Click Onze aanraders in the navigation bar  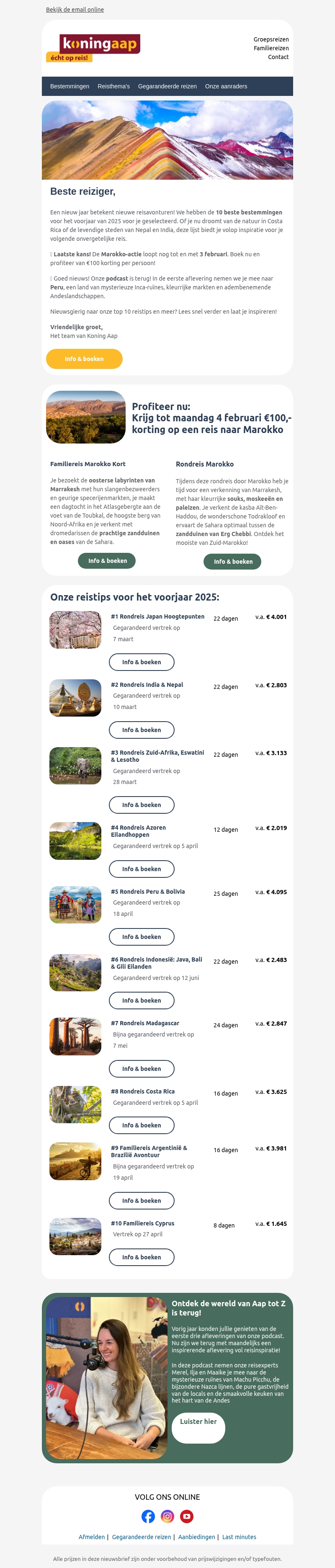tap(226, 86)
